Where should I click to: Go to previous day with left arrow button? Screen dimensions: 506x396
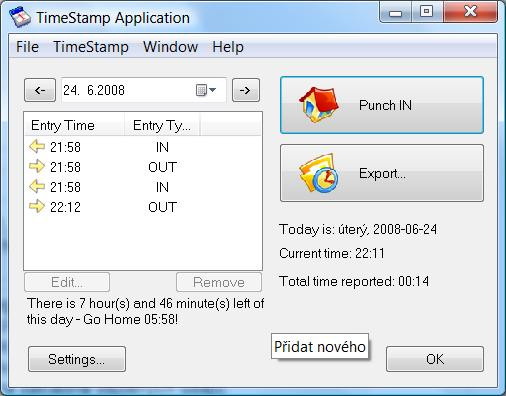[x=40, y=90]
